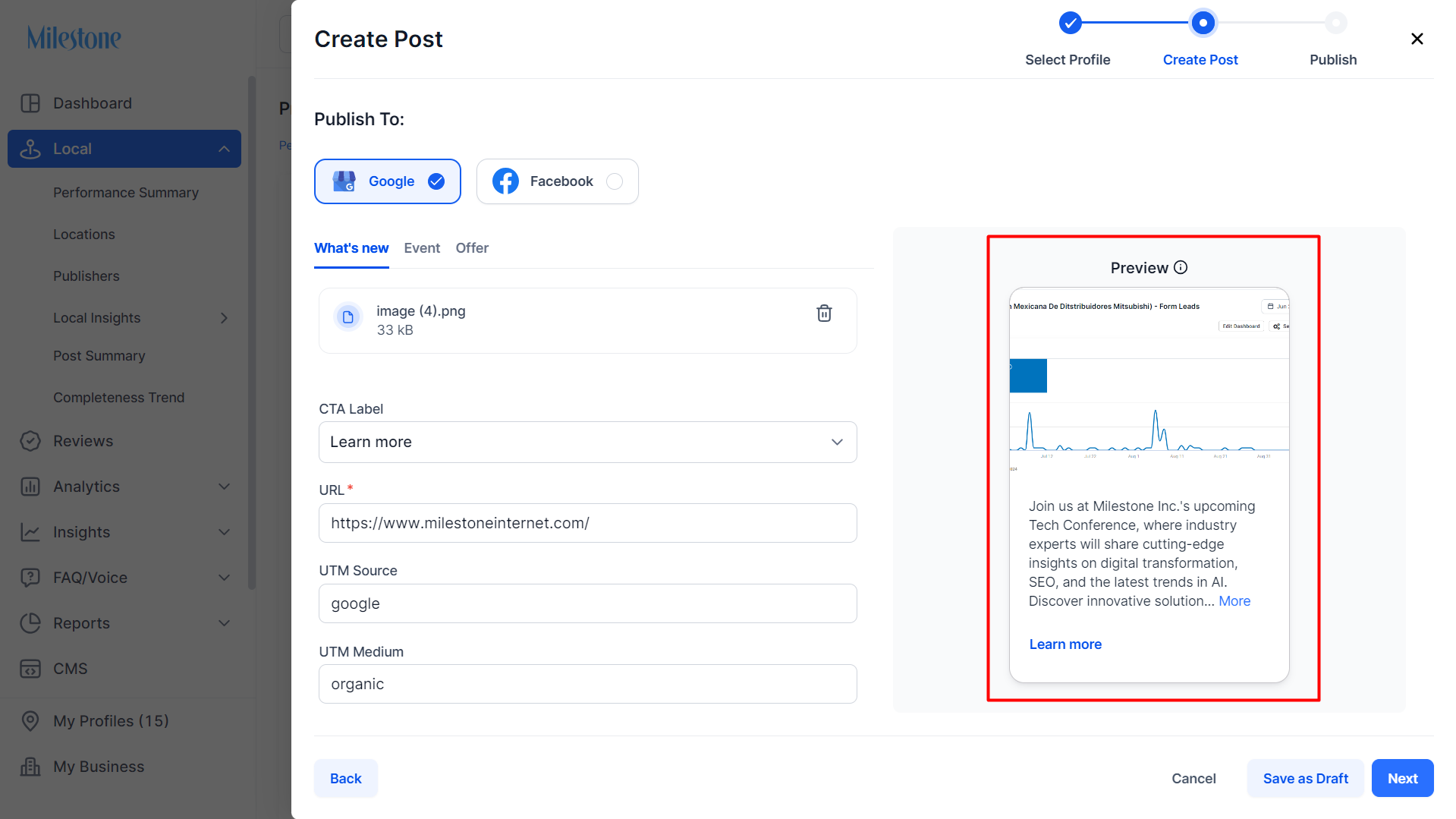Switch to the Event tab

(x=422, y=248)
